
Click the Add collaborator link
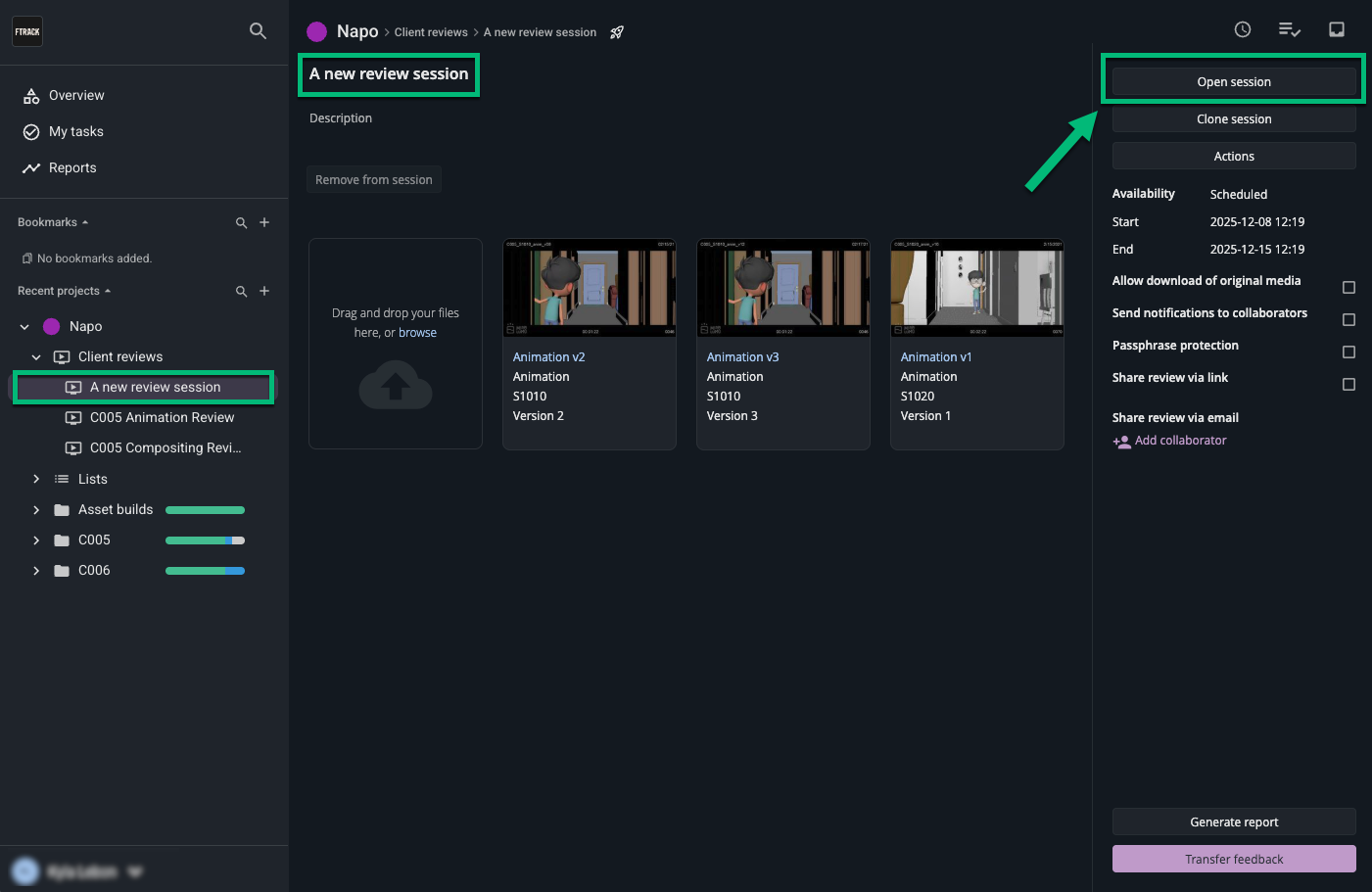(1179, 441)
